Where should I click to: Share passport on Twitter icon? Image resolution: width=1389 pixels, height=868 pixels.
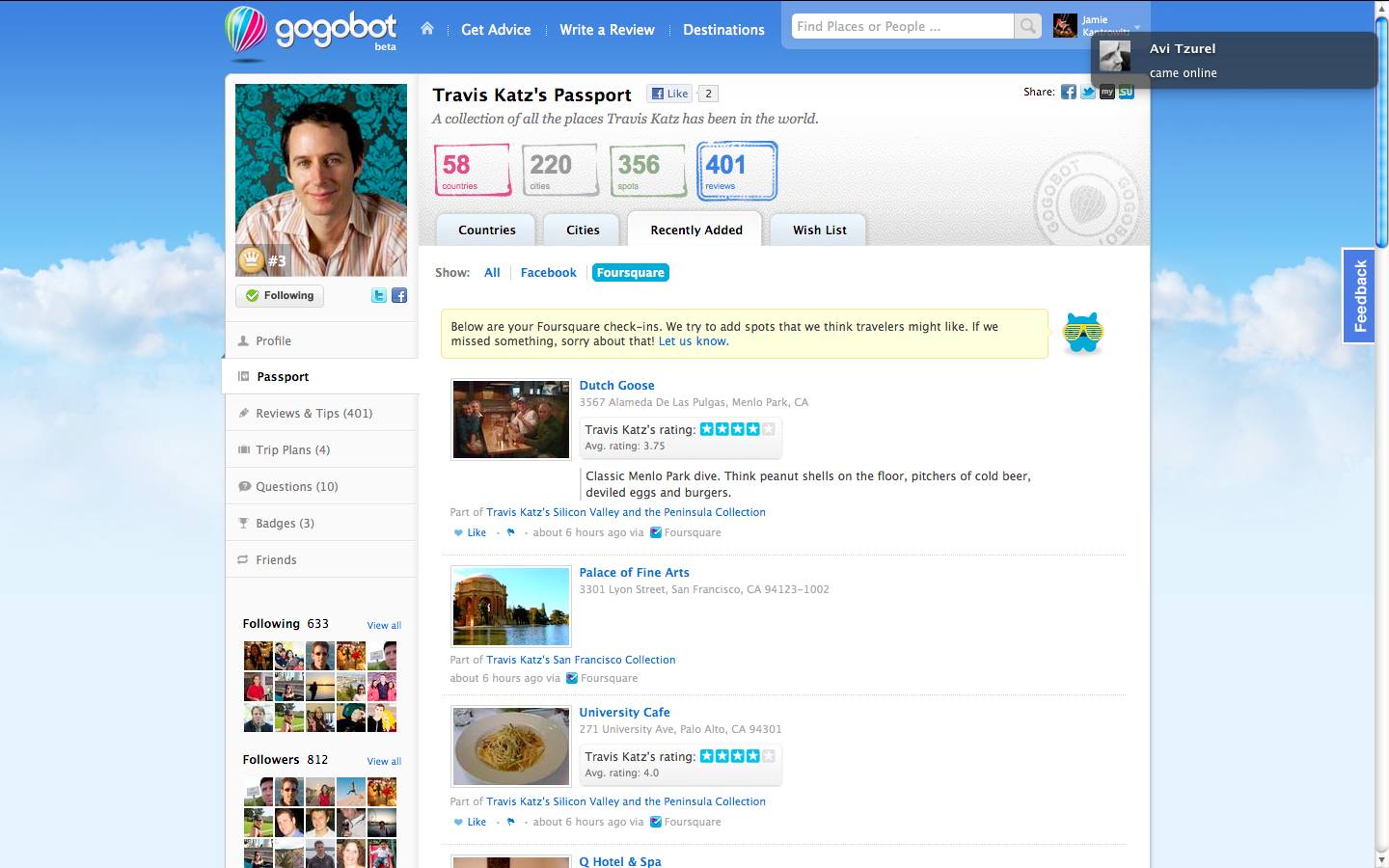(x=1088, y=92)
